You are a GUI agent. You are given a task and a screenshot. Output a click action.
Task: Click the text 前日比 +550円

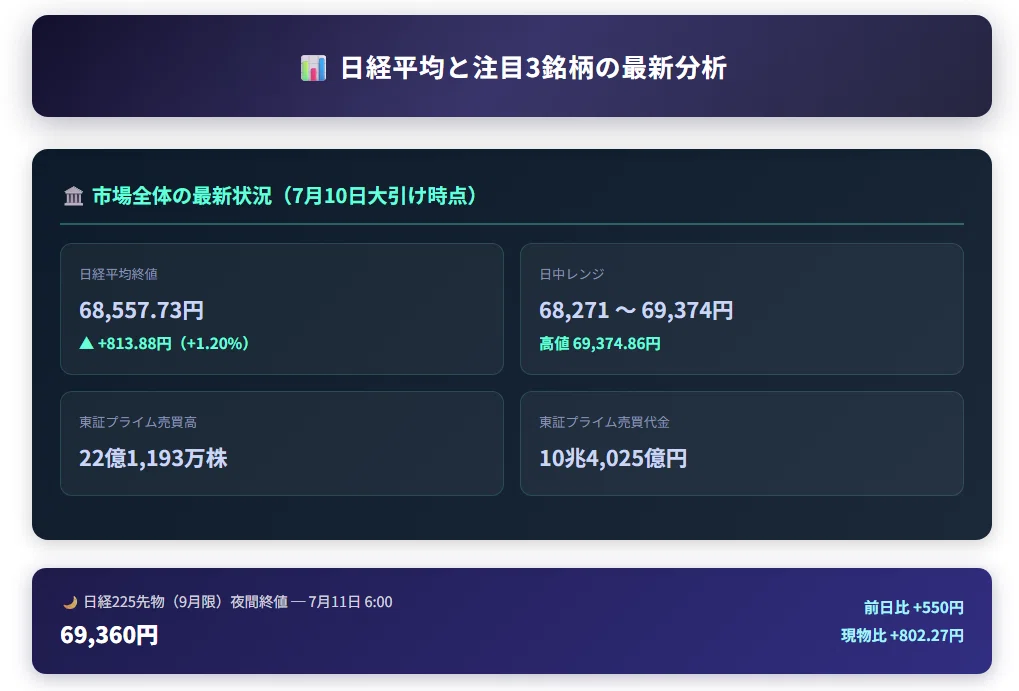tap(913, 608)
